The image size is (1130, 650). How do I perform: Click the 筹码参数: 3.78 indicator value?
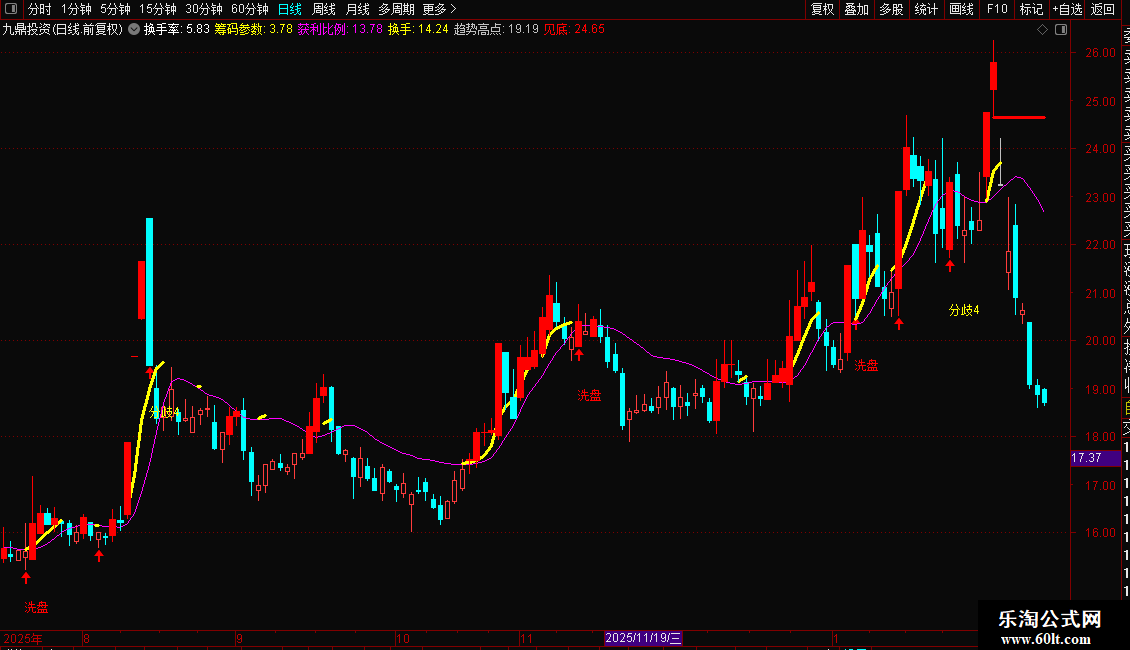[x=254, y=30]
